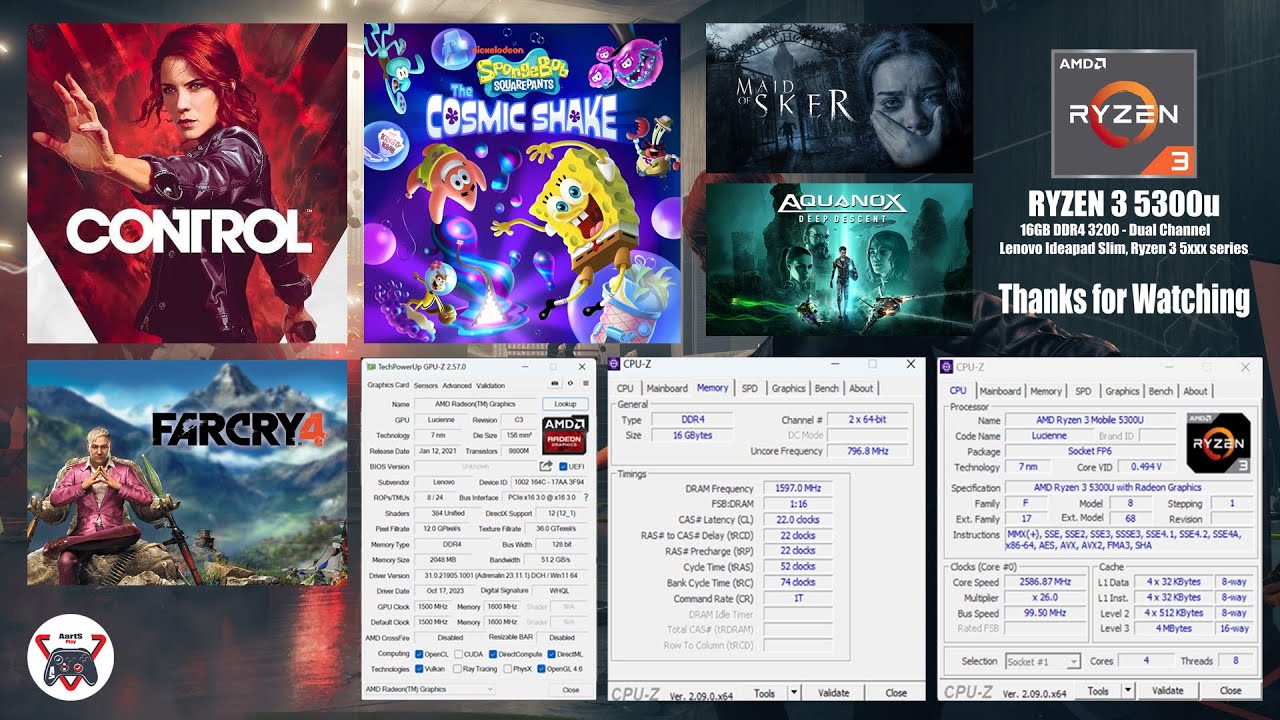Viewport: 1280px width, 720px height.
Task: Click the large AMD Ryzen 3 badge
Action: pos(1124,114)
